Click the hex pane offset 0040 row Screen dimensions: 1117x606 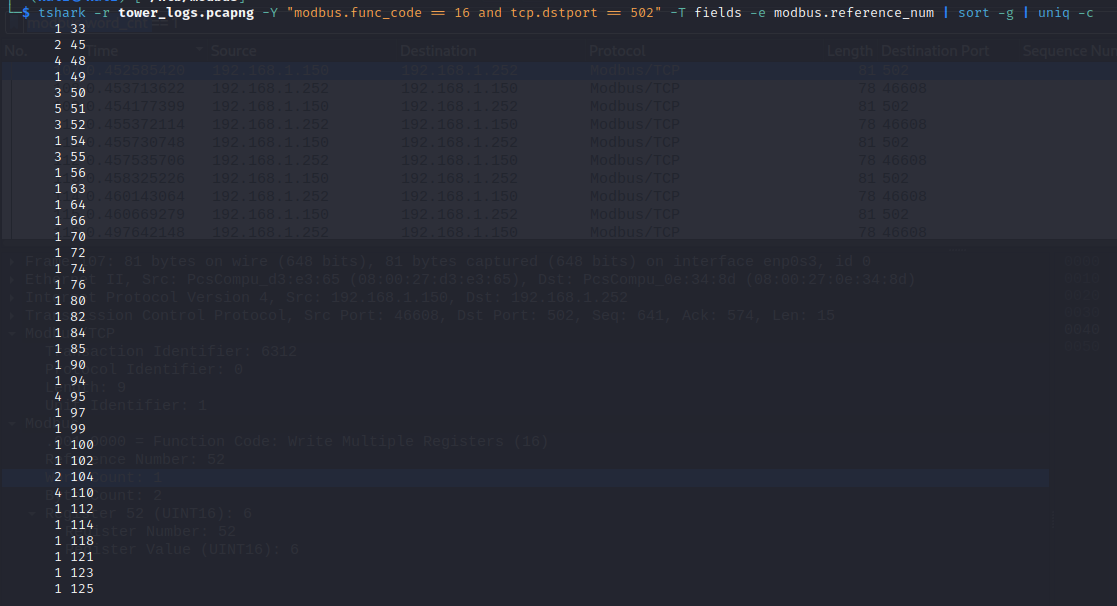1082,328
